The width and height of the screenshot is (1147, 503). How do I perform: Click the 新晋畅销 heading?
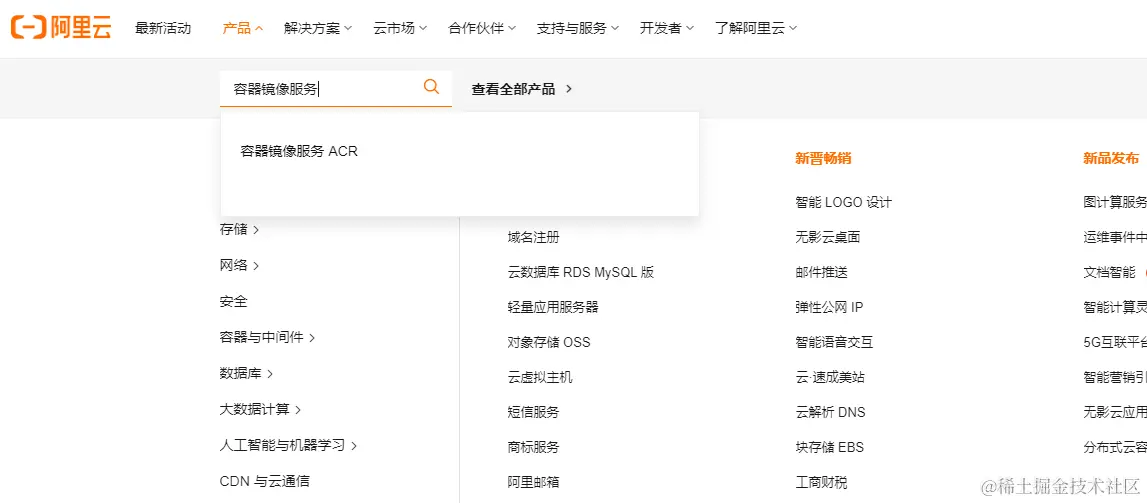coord(823,158)
